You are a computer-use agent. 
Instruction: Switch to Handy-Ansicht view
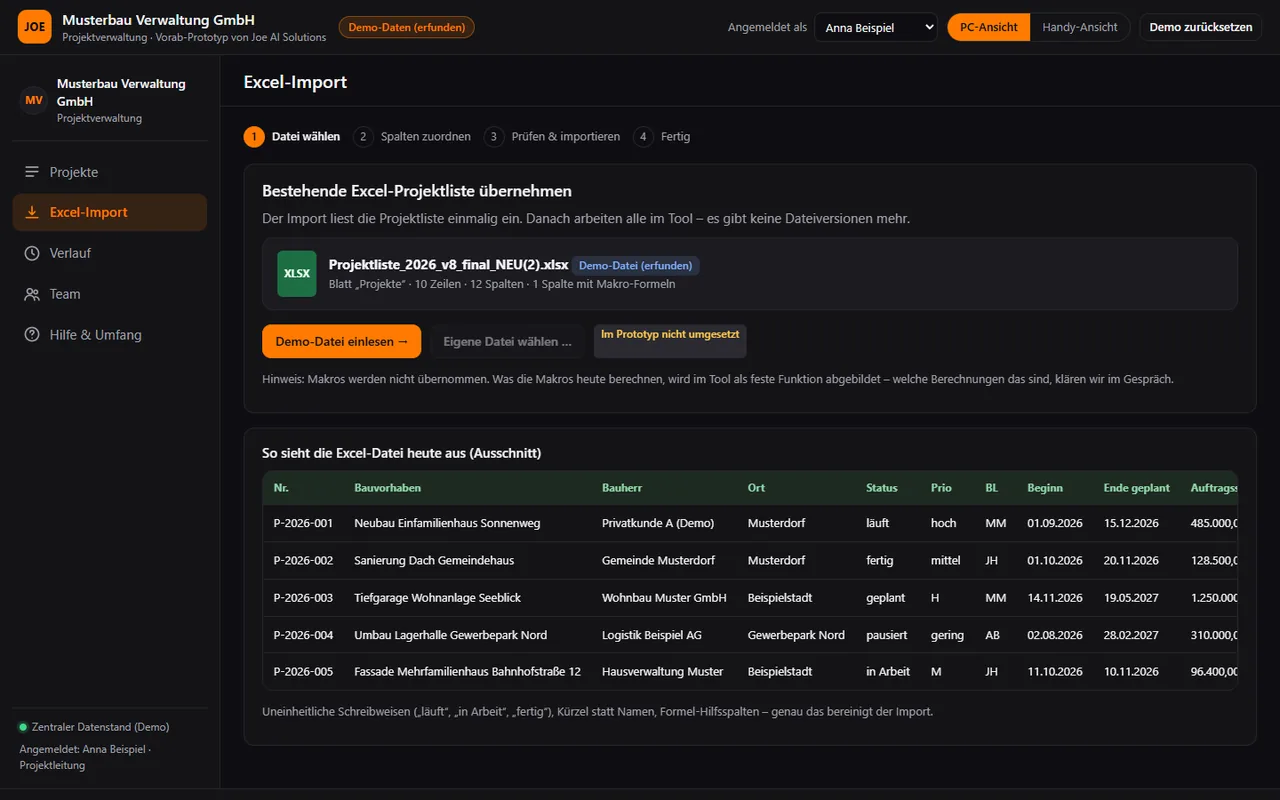(1080, 27)
